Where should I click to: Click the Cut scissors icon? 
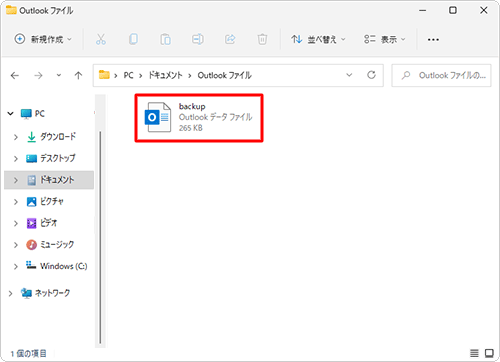[x=101, y=39]
